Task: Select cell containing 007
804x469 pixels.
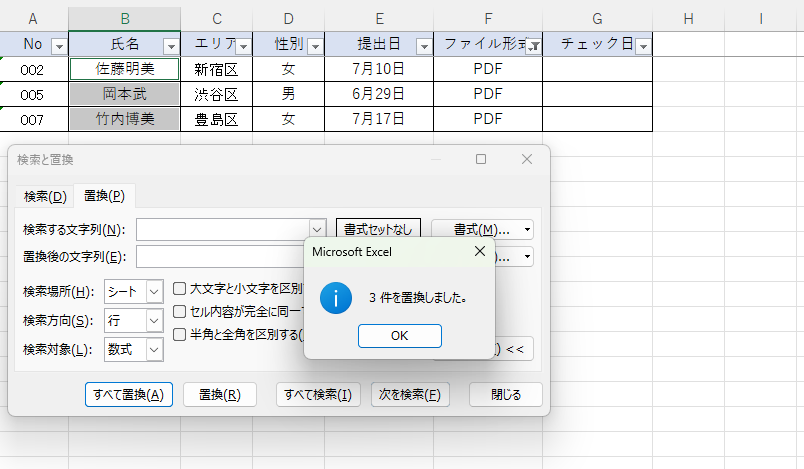Action: point(34,119)
